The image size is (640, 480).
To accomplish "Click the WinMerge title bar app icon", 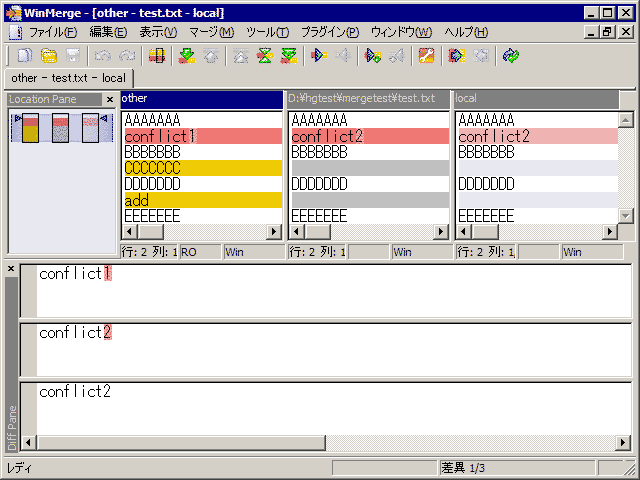I will (13, 13).
